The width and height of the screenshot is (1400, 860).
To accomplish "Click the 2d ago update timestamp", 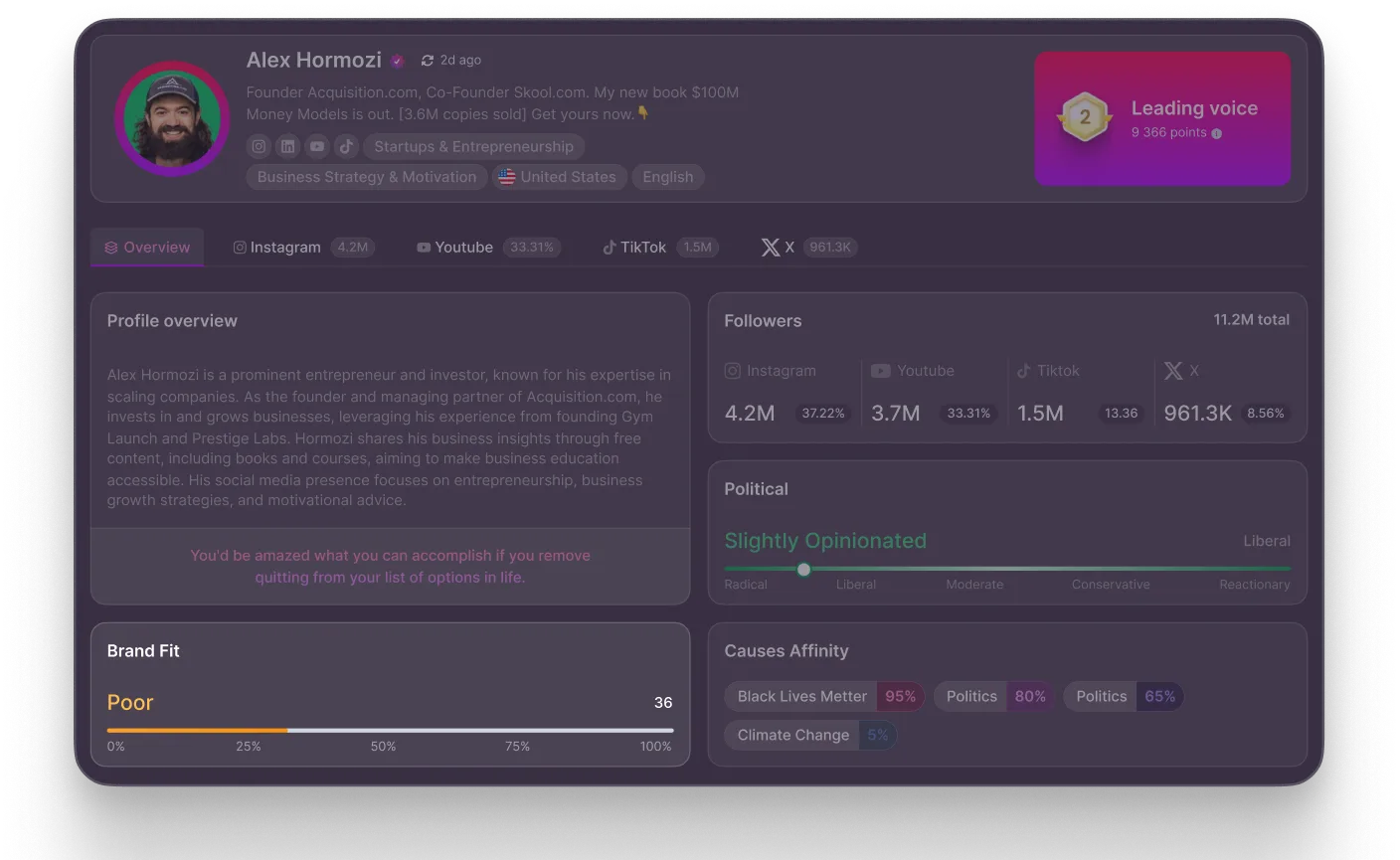I will pyautogui.click(x=460, y=61).
